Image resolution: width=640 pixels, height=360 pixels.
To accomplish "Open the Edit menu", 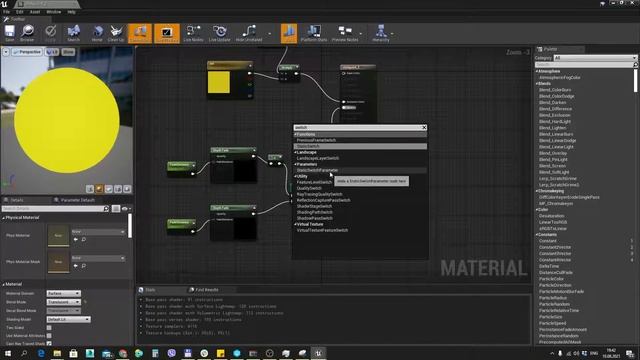I will (x=20, y=12).
